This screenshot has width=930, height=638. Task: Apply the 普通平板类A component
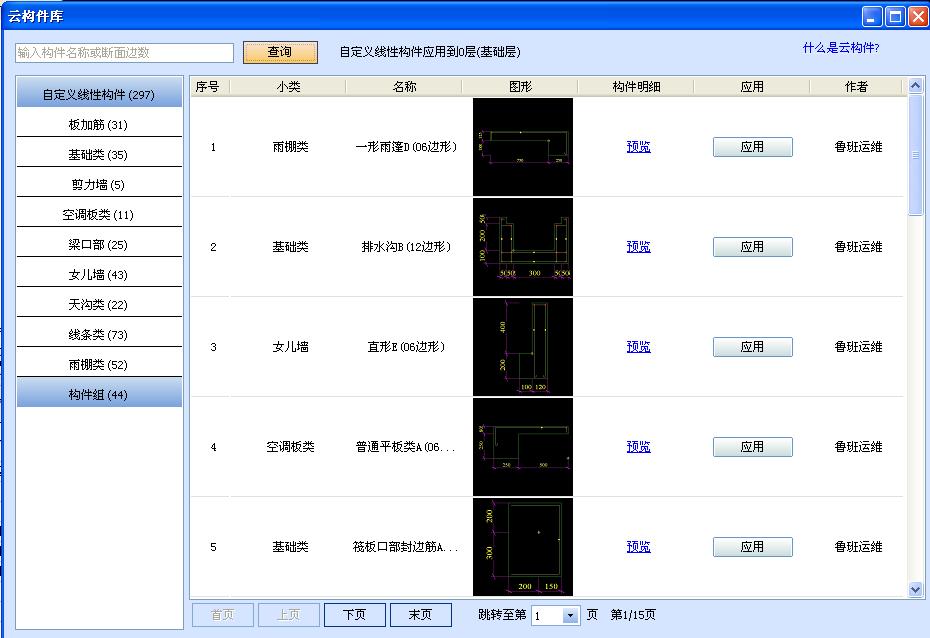click(x=753, y=447)
